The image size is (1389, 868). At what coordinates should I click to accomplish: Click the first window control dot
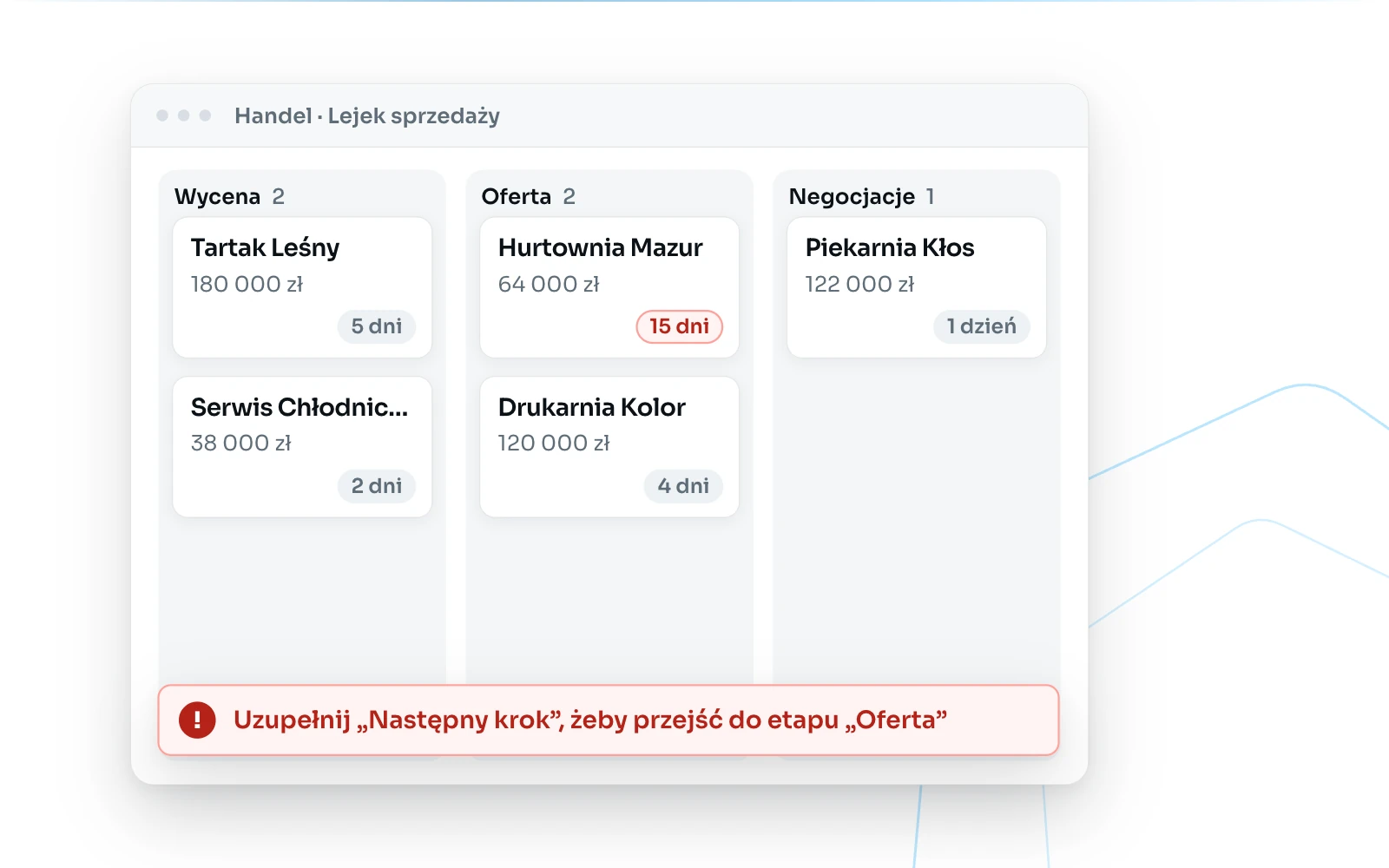click(162, 115)
